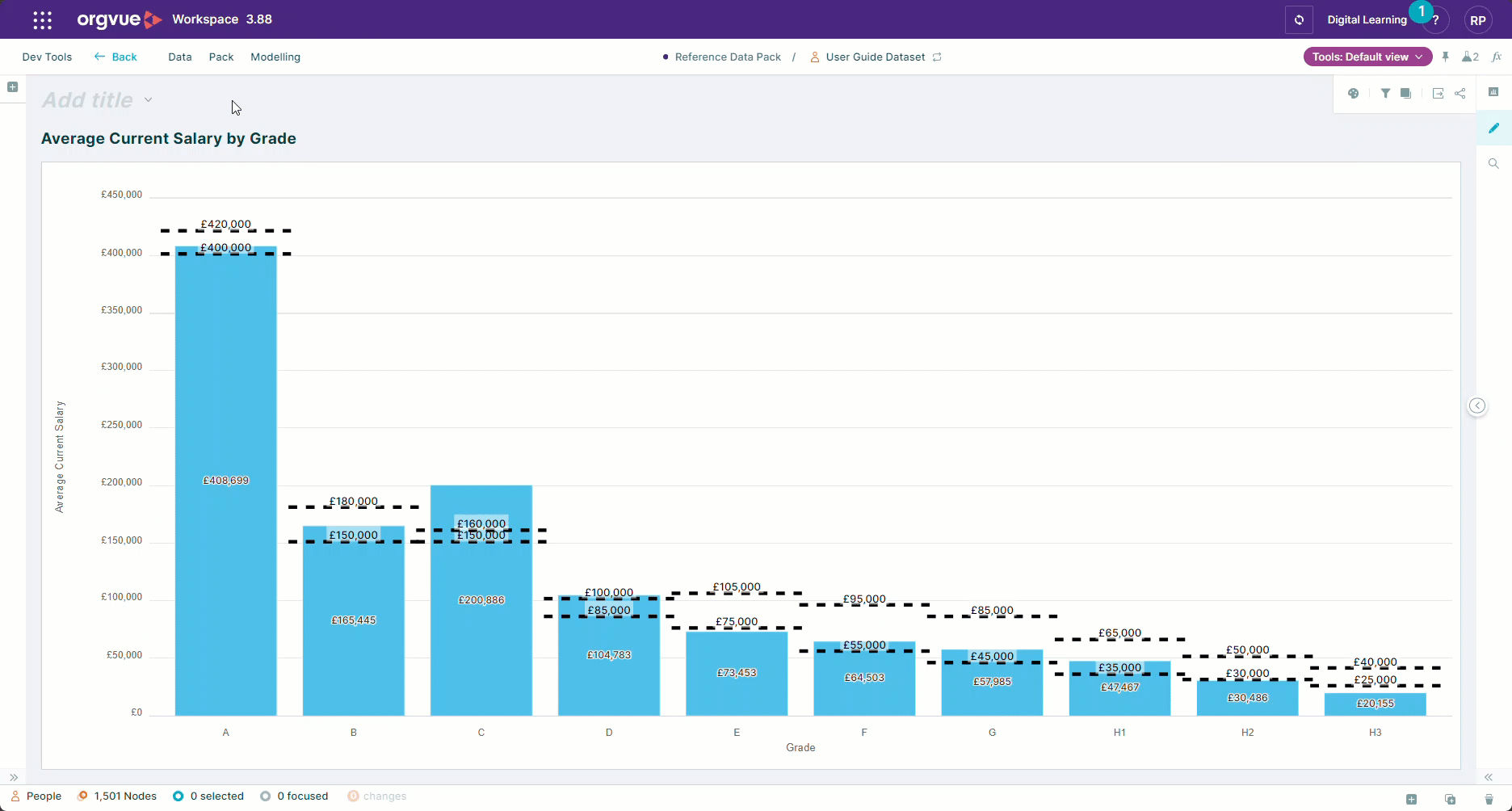Image resolution: width=1512 pixels, height=811 pixels.
Task: Expand Tools: Default view dropdown
Action: [x=1367, y=57]
